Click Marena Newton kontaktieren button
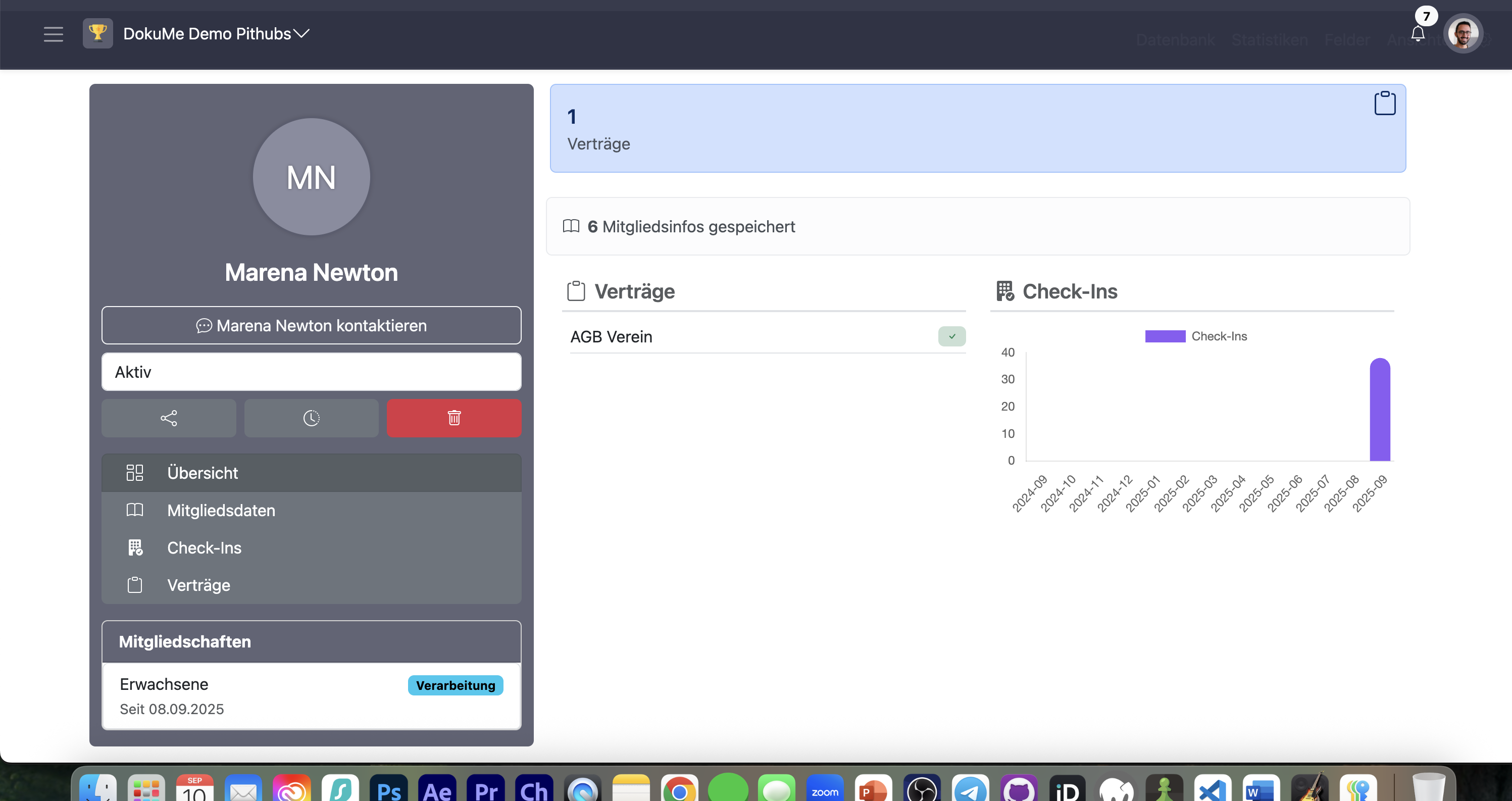The height and width of the screenshot is (801, 1512). (x=311, y=325)
